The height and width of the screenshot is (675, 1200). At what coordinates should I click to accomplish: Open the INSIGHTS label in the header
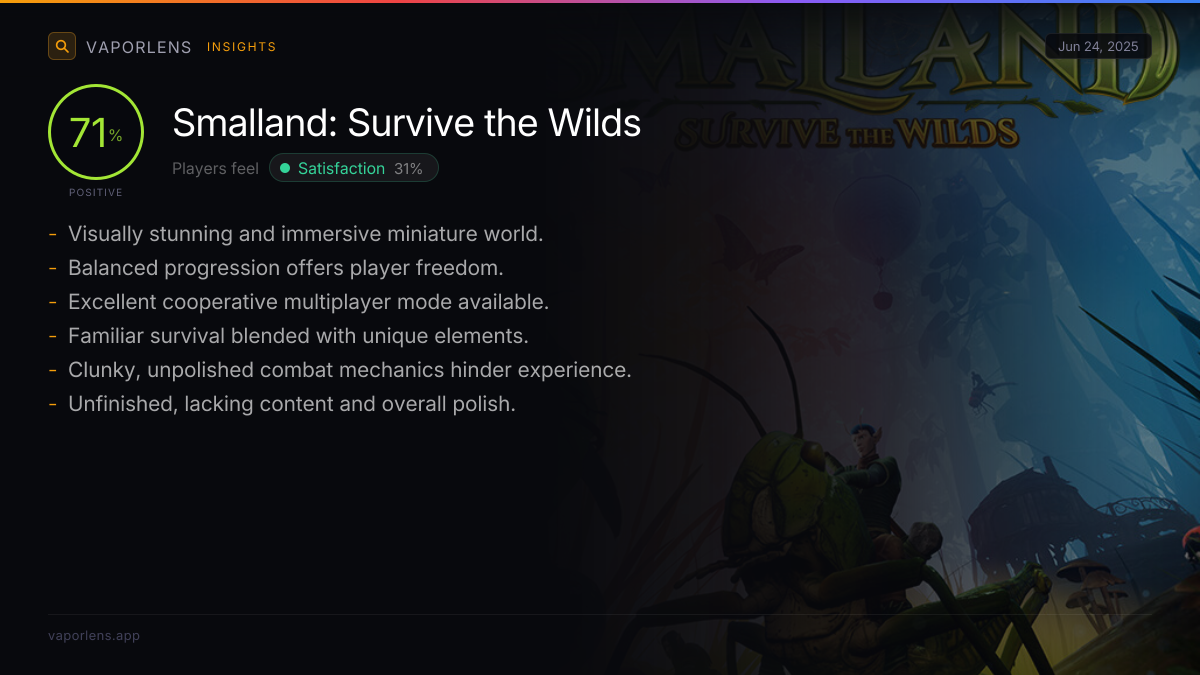click(x=242, y=47)
